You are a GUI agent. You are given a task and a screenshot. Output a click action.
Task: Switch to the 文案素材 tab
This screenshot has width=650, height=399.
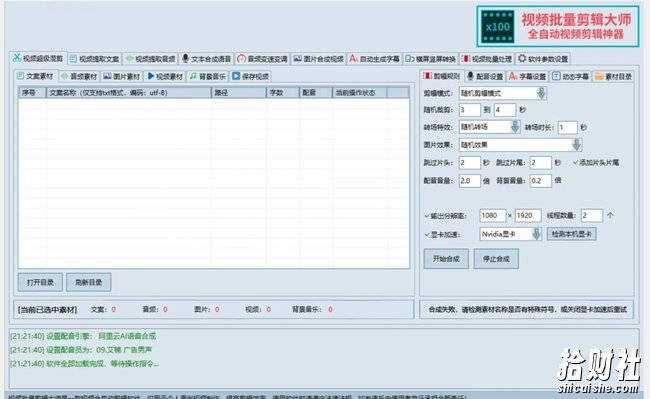[35, 76]
